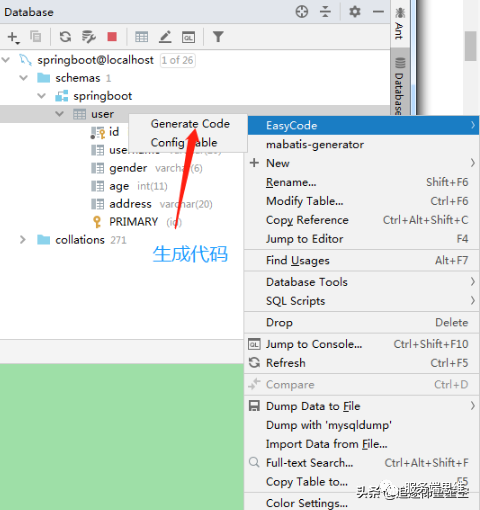Open the table editor icon in toolbar
The height and width of the screenshot is (510, 480).
pos(142,37)
